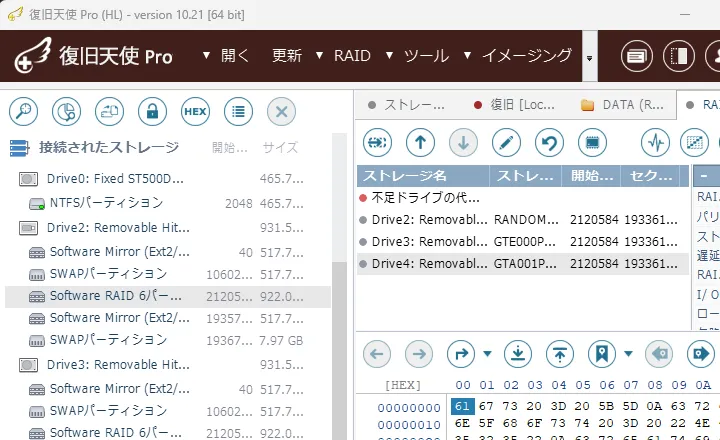Open the イメージング dropdown menu
720x440 pixels.
(x=518, y=56)
